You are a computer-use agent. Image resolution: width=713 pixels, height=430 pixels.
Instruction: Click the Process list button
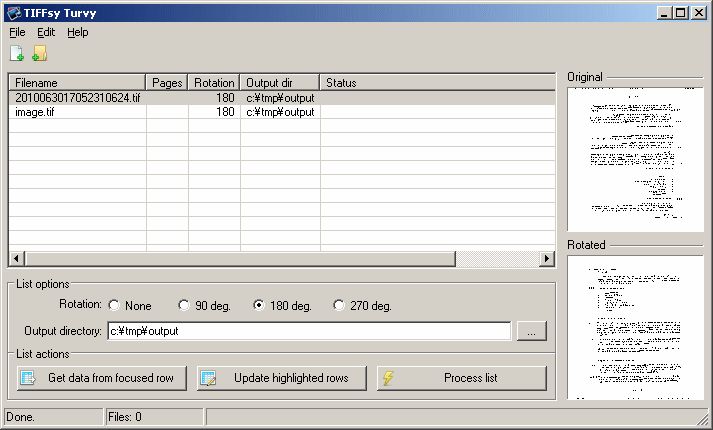462,378
